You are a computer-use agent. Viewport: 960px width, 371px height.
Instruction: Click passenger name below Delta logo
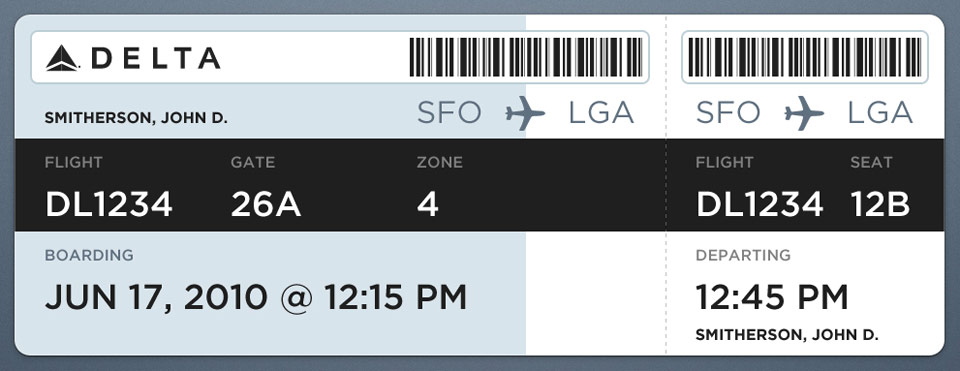click(137, 118)
